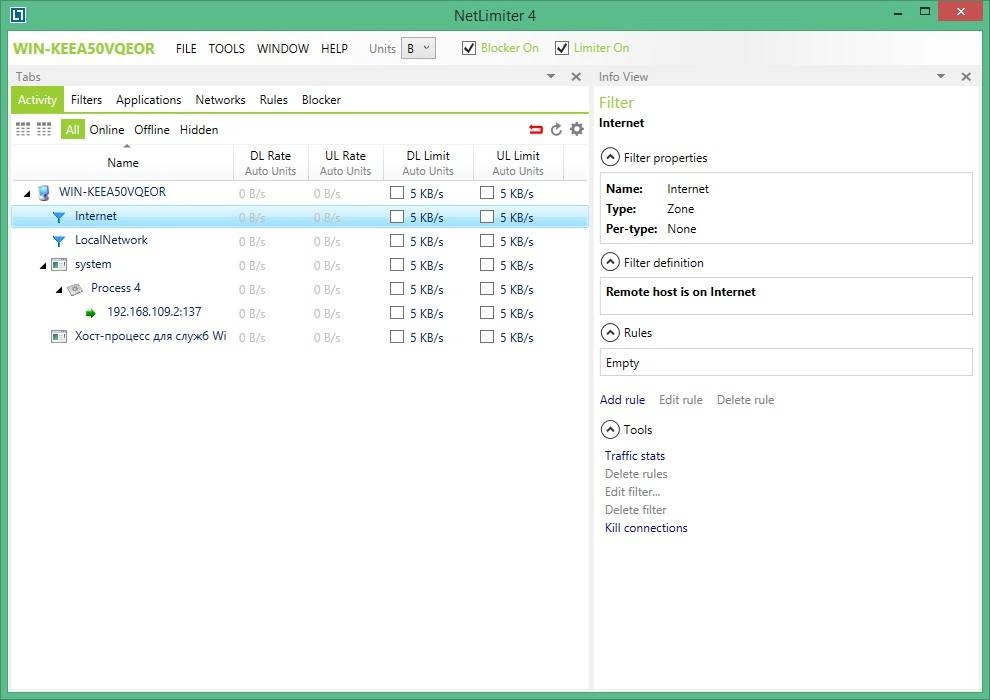Switch to the second grid view icon
This screenshot has height=700, width=990.
44,129
